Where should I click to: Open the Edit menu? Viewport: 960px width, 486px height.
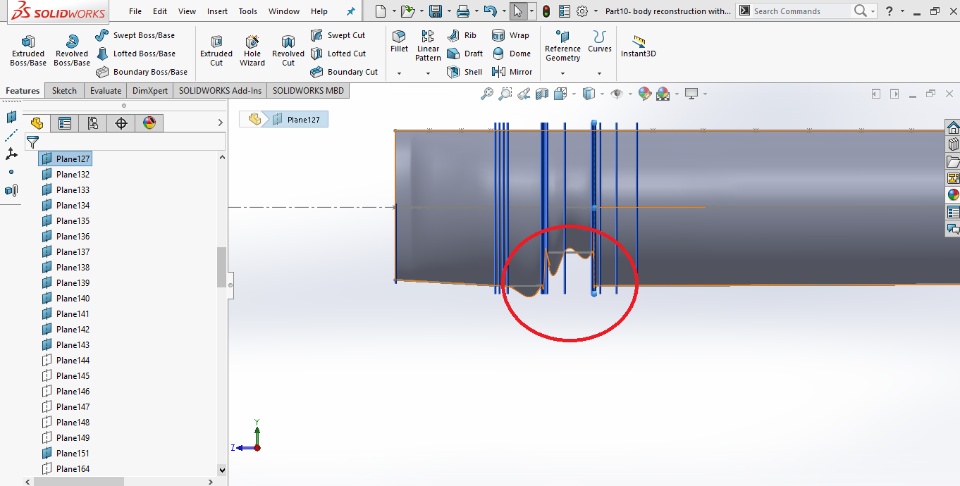pos(160,11)
